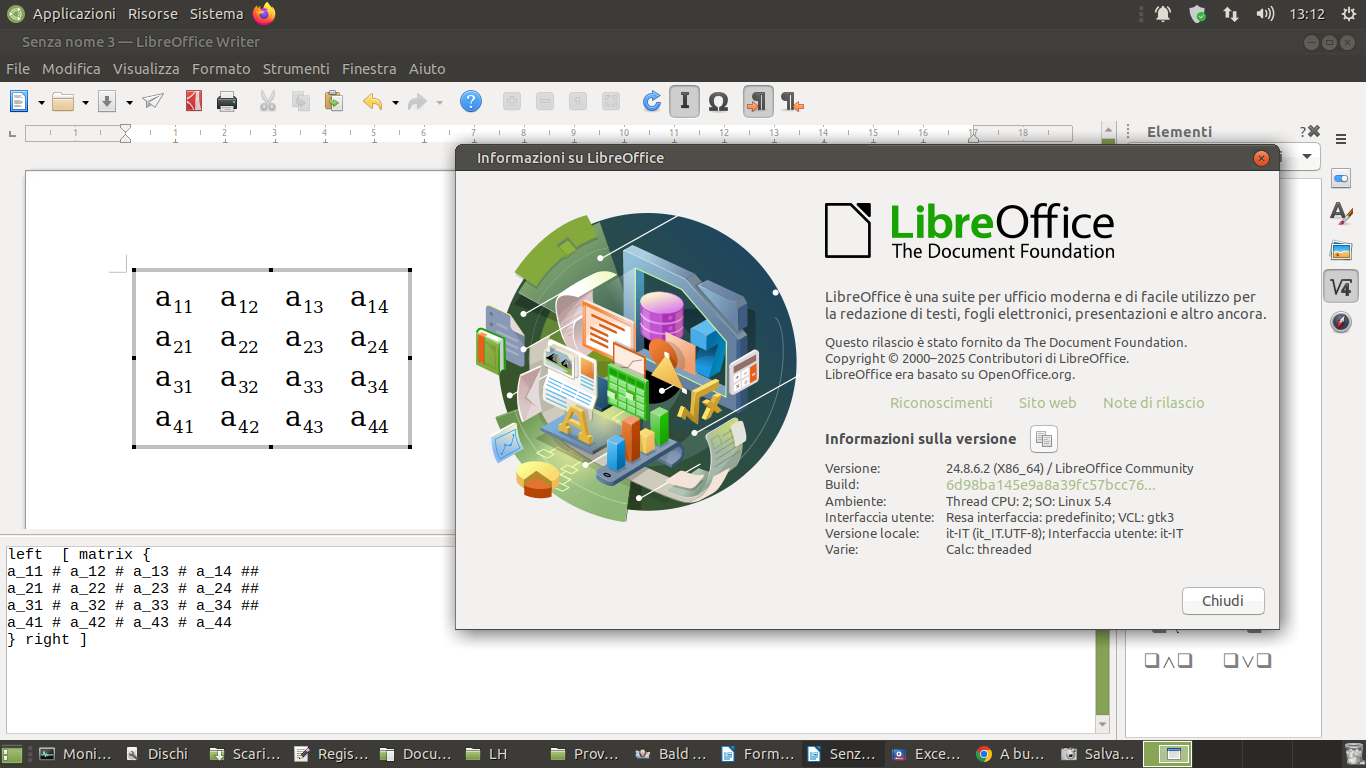Screen dimensions: 1366x768
Task: Expand the Save dropdown arrow
Action: click(129, 102)
